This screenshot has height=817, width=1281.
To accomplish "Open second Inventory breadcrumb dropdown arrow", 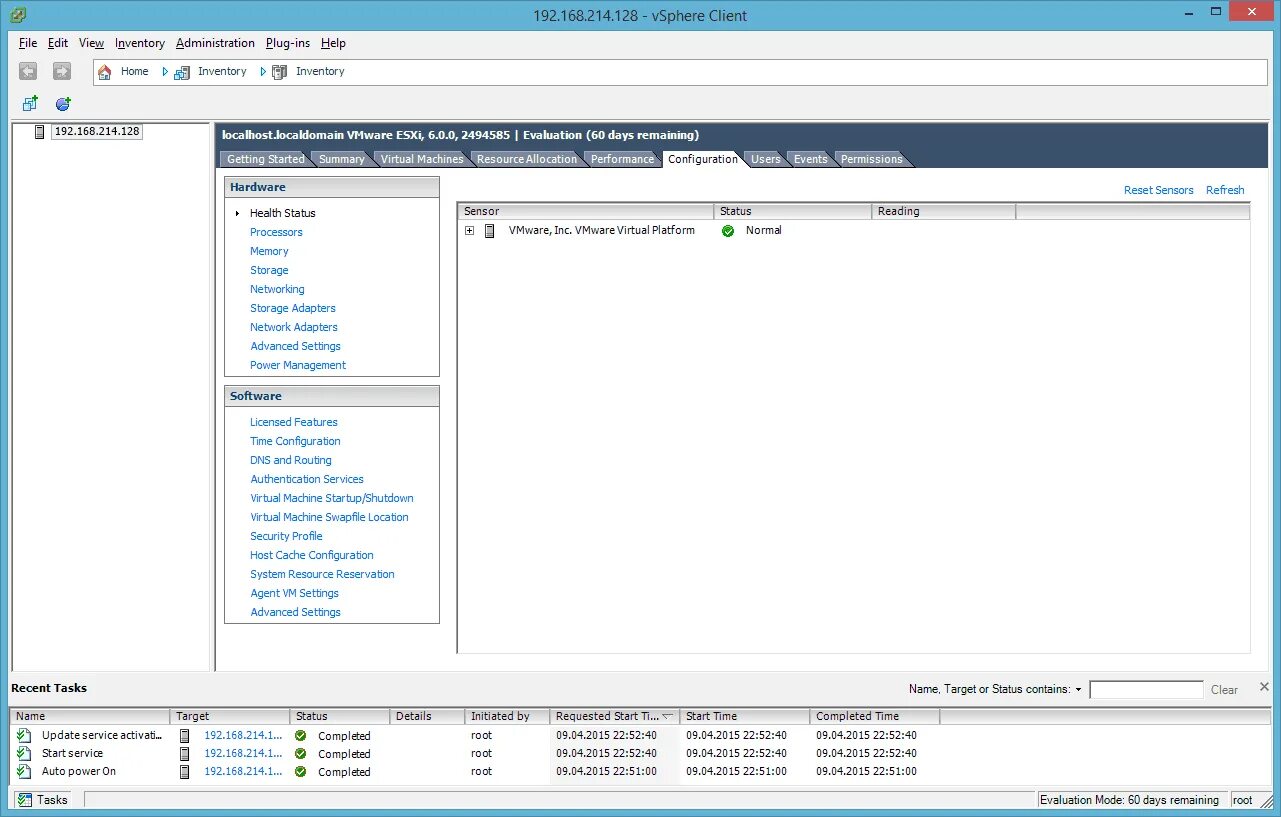I will tap(264, 72).
